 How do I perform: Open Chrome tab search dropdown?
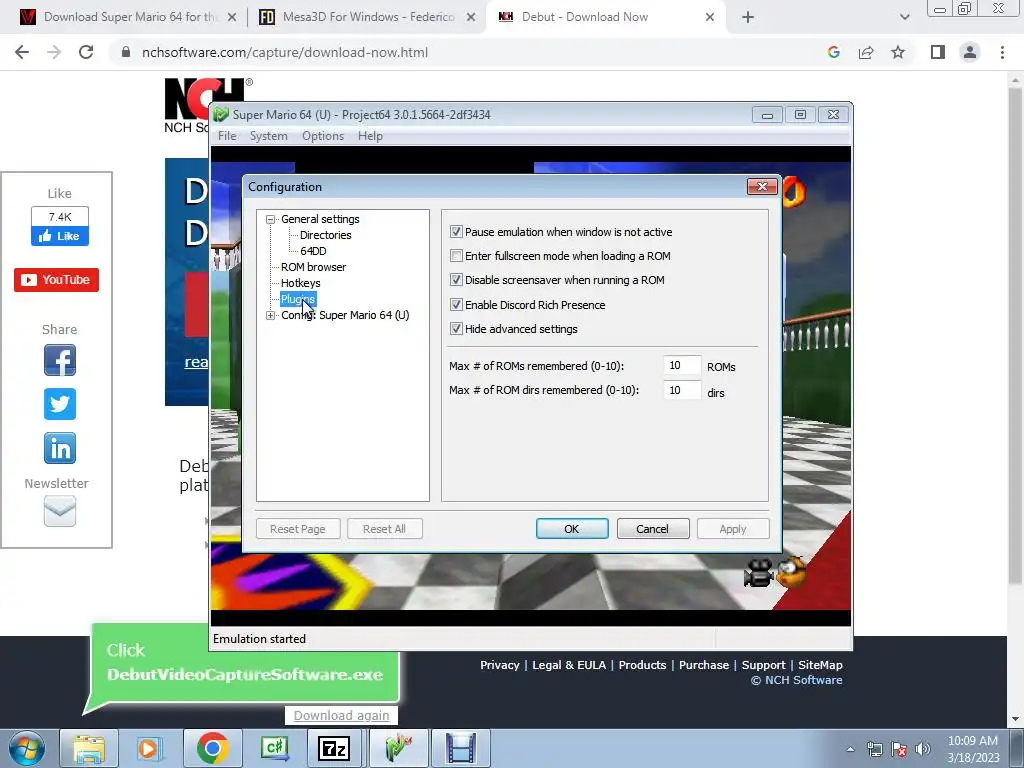click(x=904, y=17)
